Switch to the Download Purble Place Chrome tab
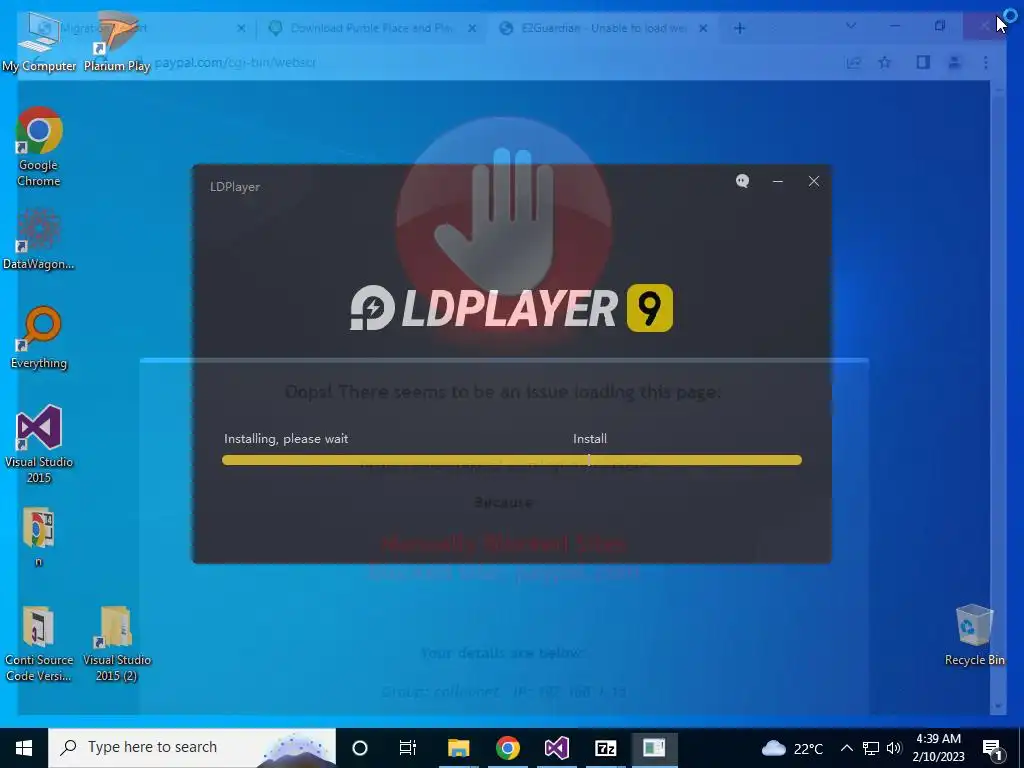 click(372, 28)
